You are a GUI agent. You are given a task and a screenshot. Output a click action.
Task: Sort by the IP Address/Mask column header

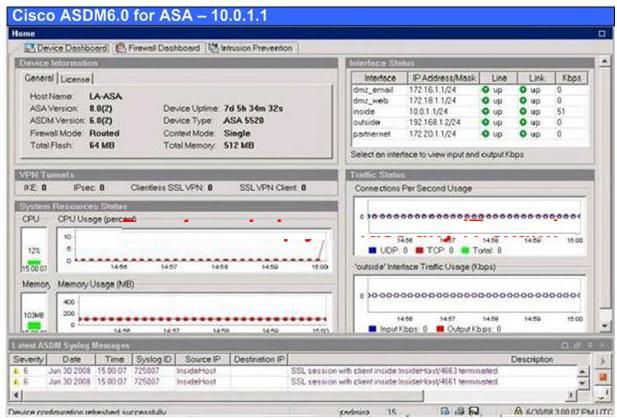pyautogui.click(x=443, y=78)
